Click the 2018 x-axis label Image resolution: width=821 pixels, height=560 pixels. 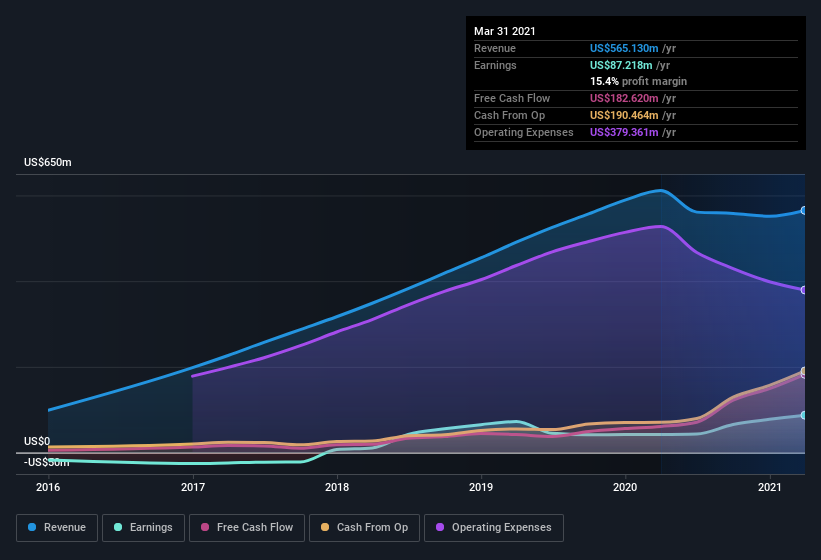coord(337,487)
